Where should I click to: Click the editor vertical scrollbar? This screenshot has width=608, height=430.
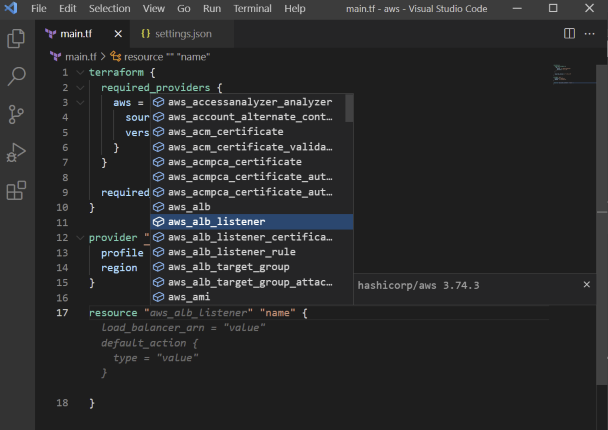(x=602, y=225)
